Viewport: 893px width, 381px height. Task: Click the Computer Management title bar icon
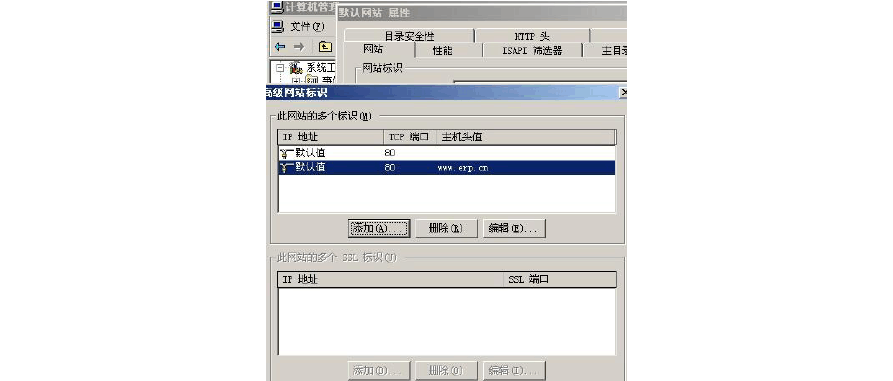276,7
